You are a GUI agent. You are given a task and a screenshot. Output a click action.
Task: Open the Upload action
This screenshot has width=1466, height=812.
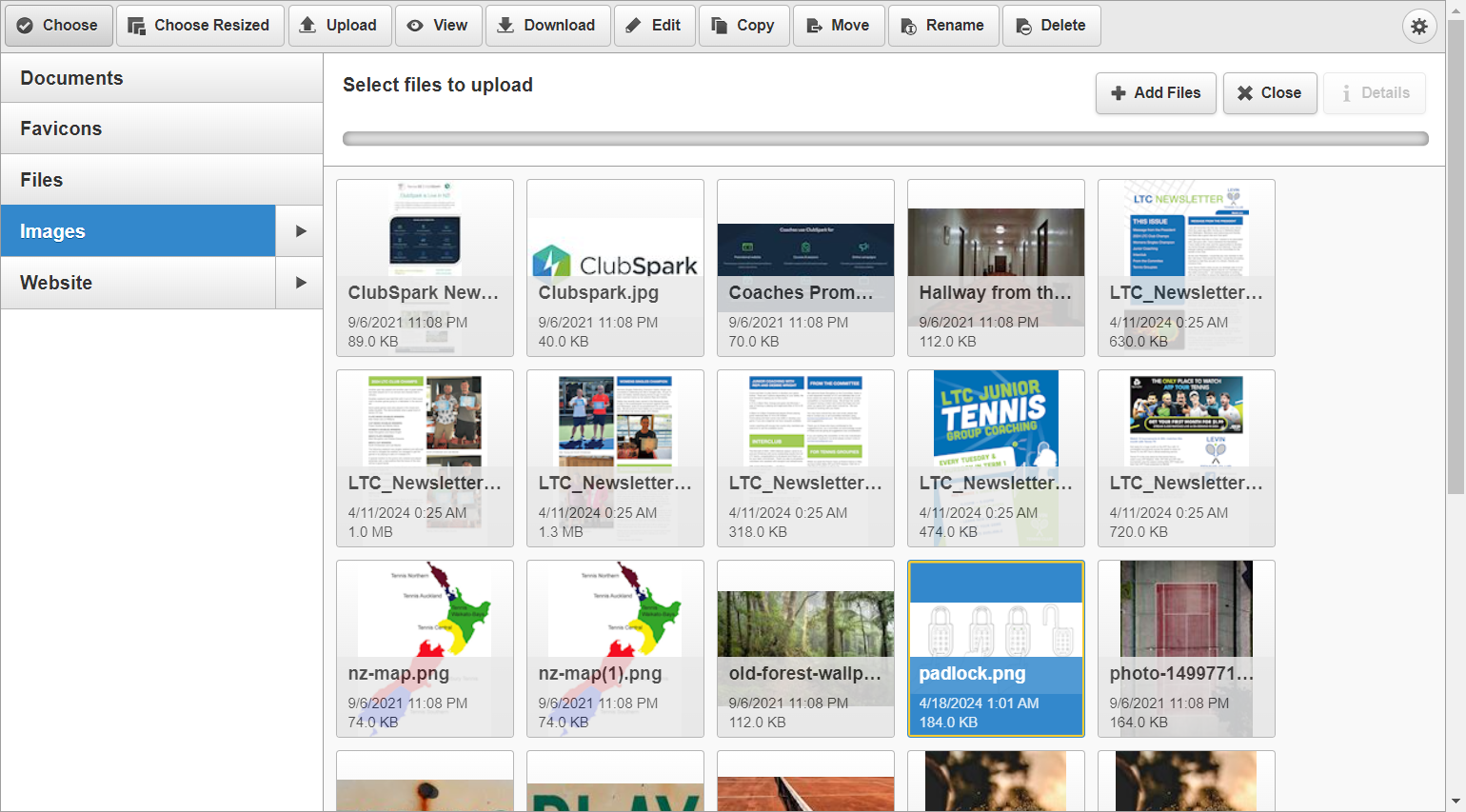click(340, 26)
